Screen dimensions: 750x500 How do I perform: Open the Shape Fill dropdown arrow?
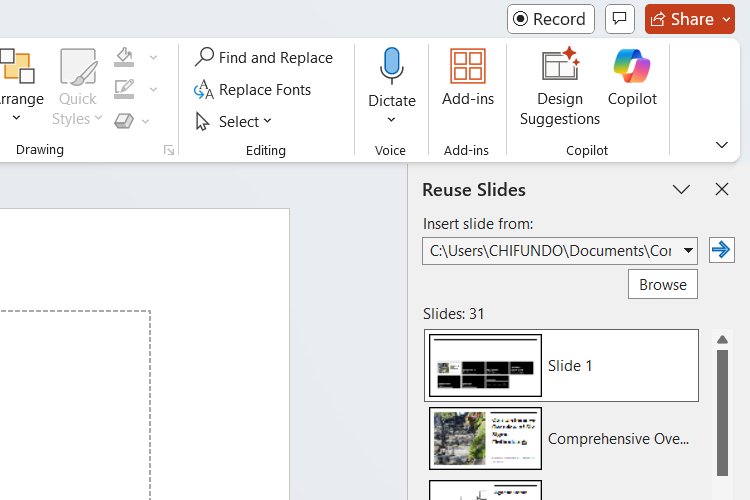tap(153, 57)
